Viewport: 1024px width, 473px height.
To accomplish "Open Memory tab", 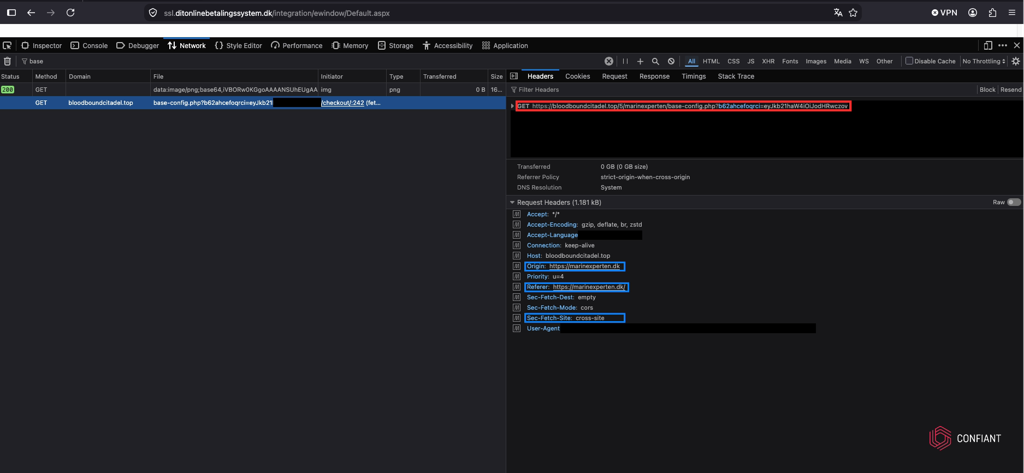I will coord(350,46).
